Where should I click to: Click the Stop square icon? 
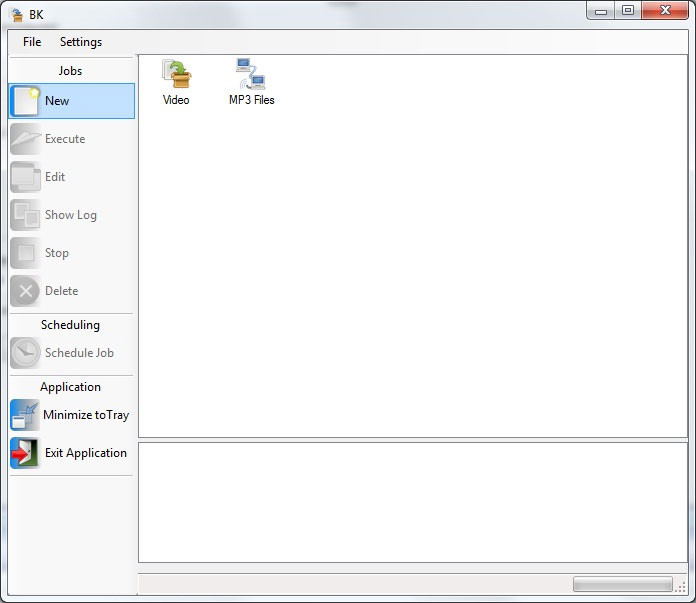click(25, 253)
